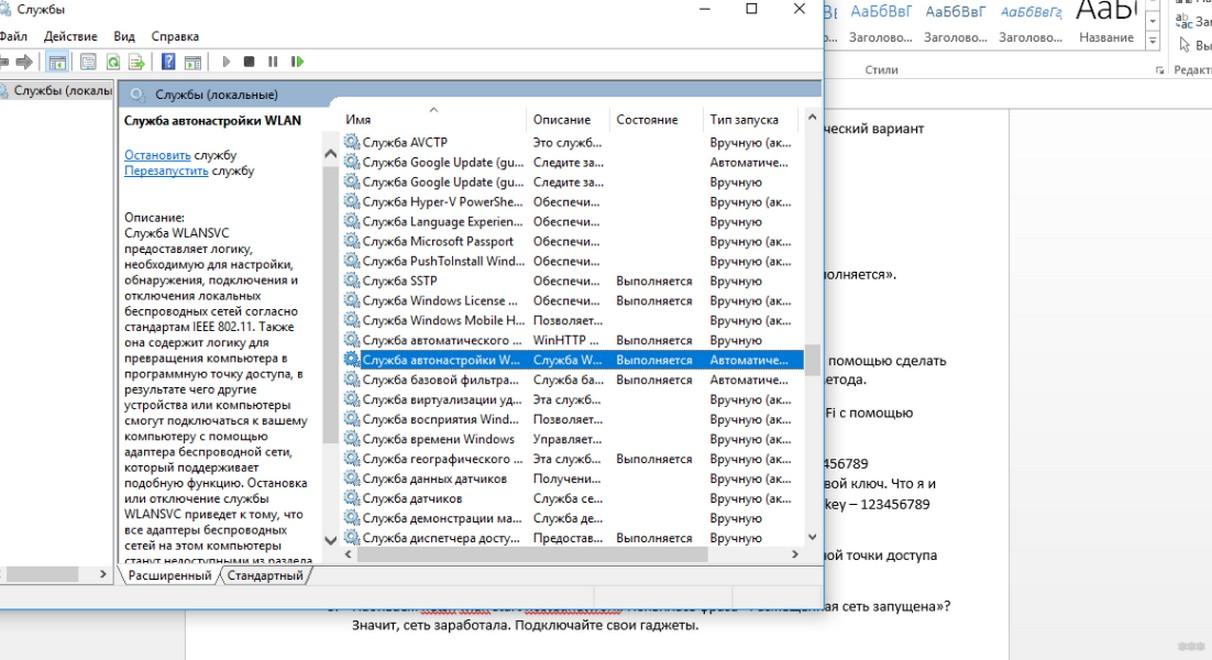Toggle the show/hide action pane toolbar icon
This screenshot has height=660, width=1212.
(x=193, y=62)
